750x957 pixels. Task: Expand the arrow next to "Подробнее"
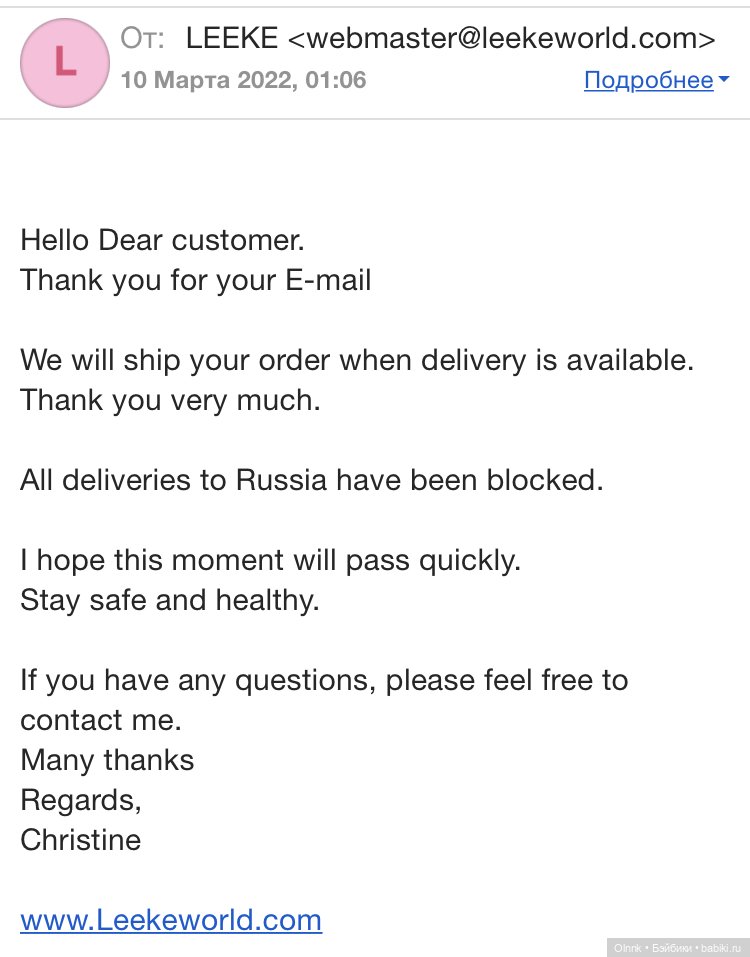[x=722, y=80]
